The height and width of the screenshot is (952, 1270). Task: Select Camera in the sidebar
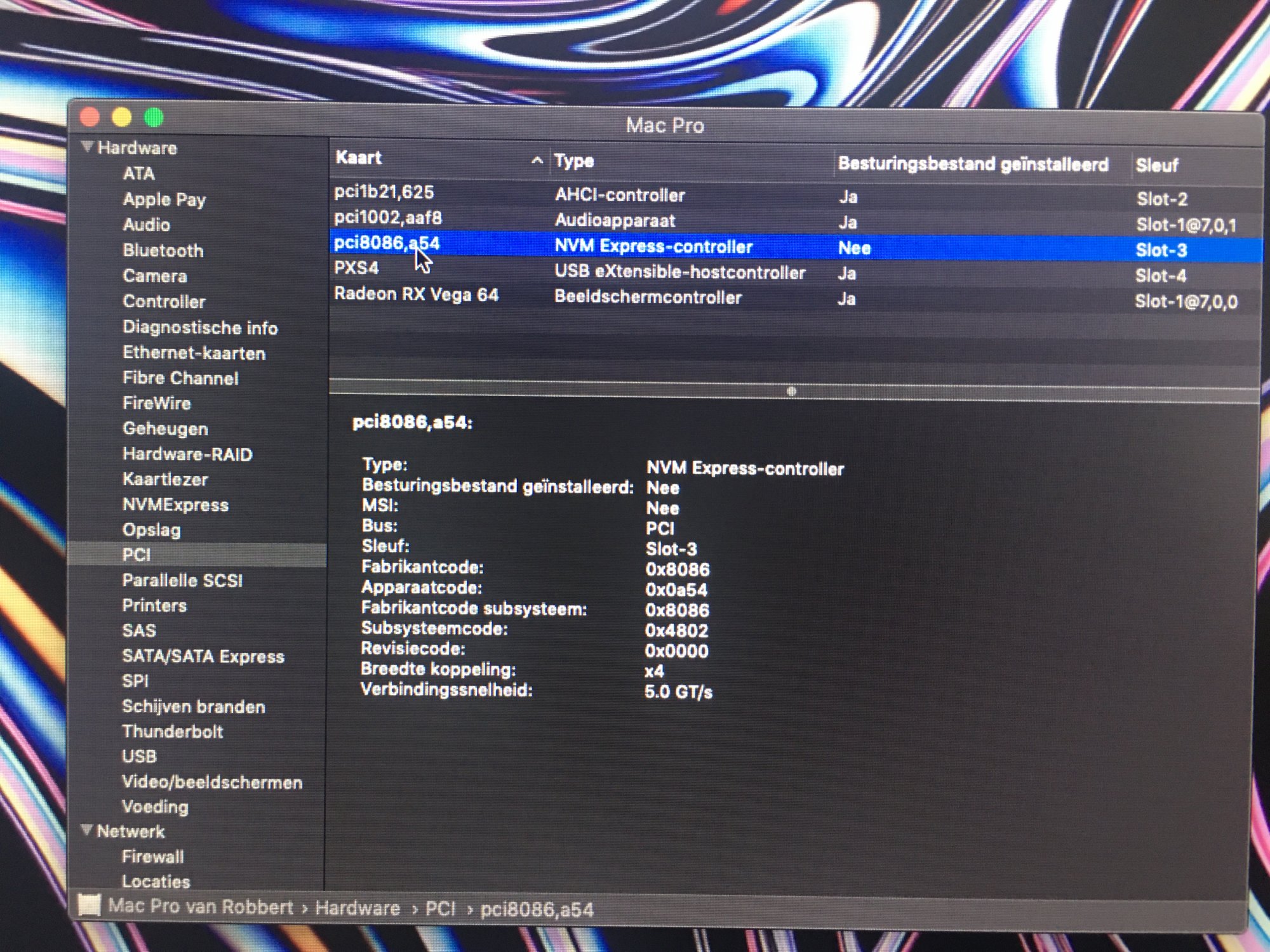pos(155,275)
